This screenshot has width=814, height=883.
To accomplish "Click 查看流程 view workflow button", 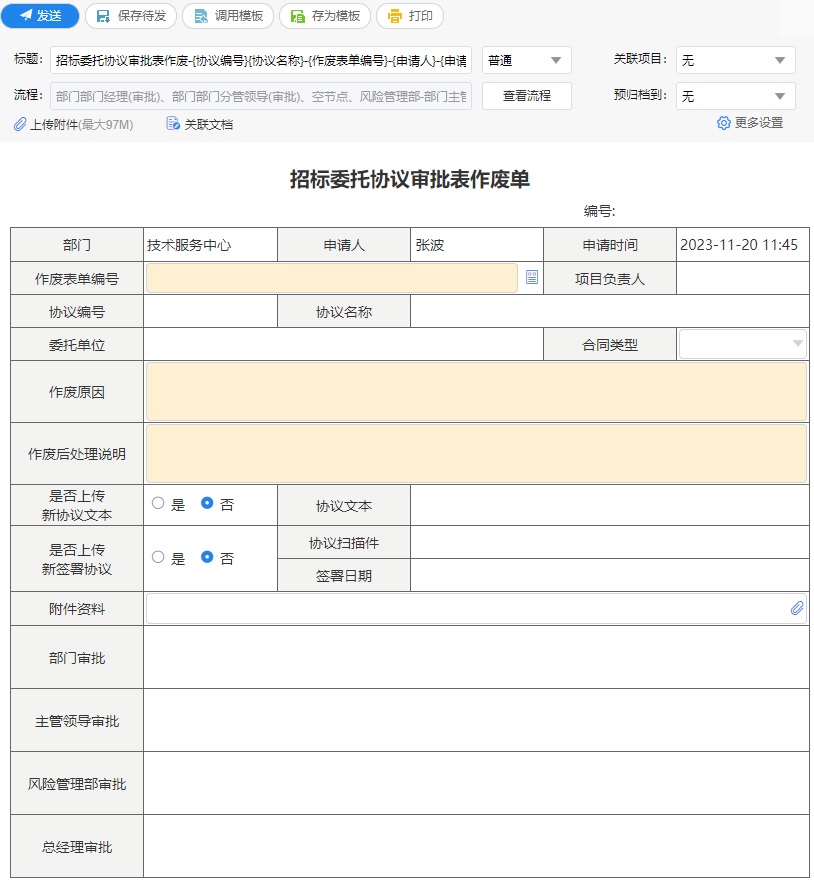I will point(527,96).
